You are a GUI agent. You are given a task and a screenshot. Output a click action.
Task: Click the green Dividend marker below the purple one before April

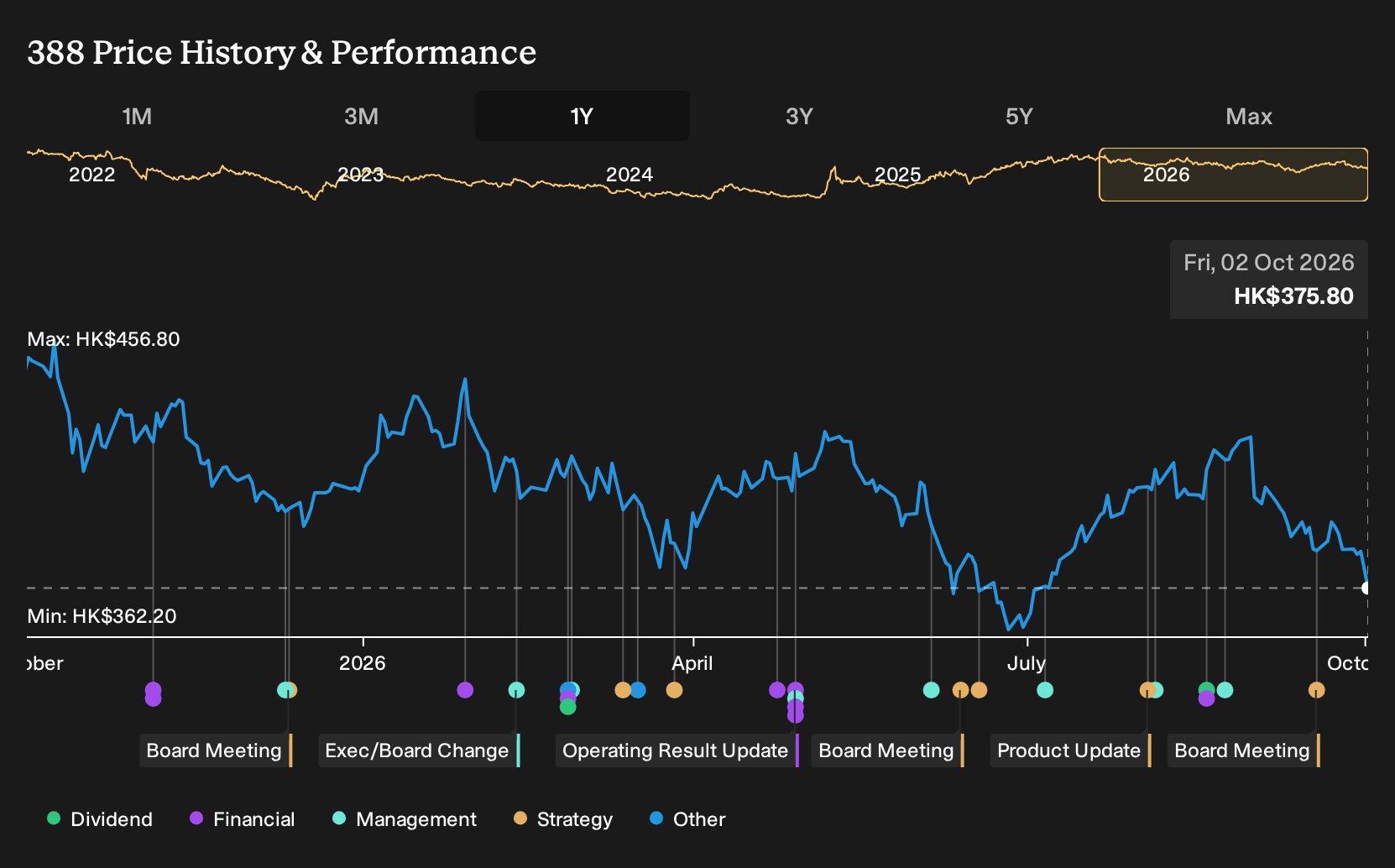(x=568, y=707)
